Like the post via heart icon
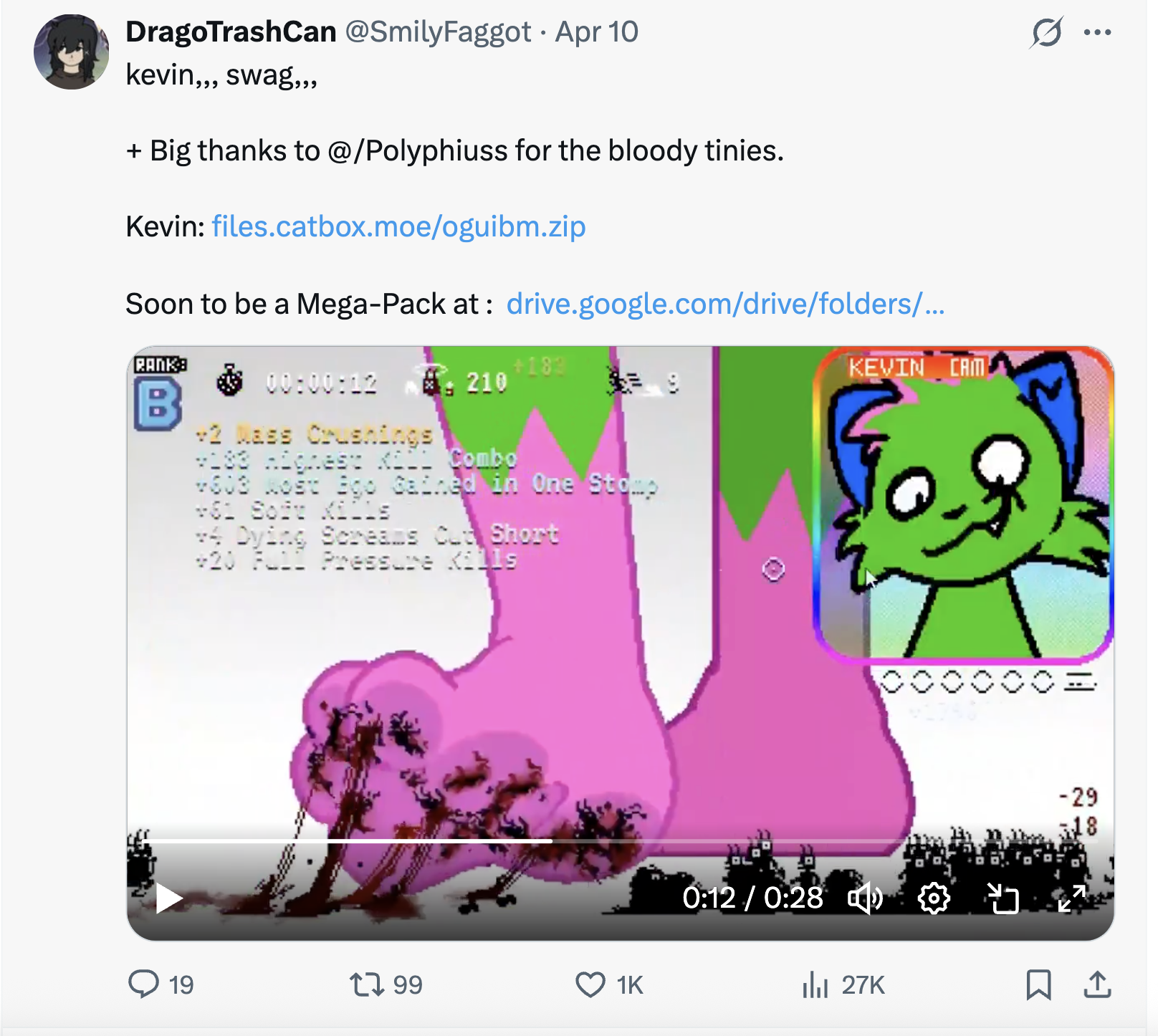 pos(590,984)
